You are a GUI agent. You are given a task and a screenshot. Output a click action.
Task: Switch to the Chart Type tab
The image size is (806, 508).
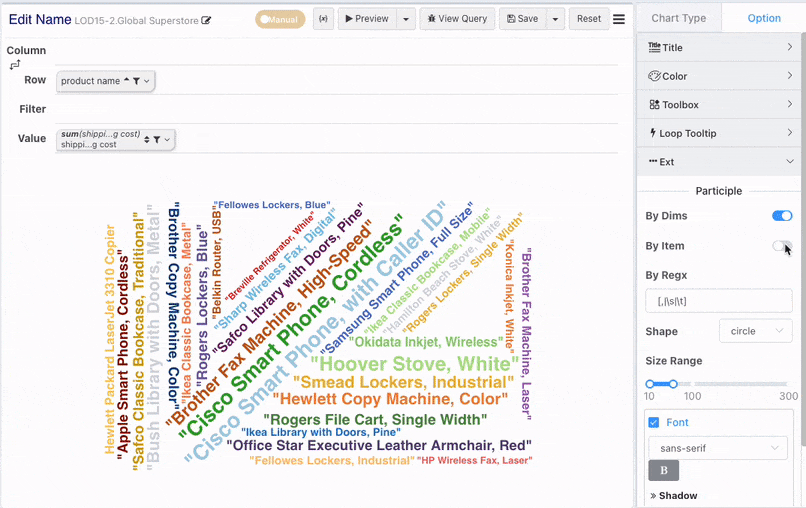(x=679, y=18)
